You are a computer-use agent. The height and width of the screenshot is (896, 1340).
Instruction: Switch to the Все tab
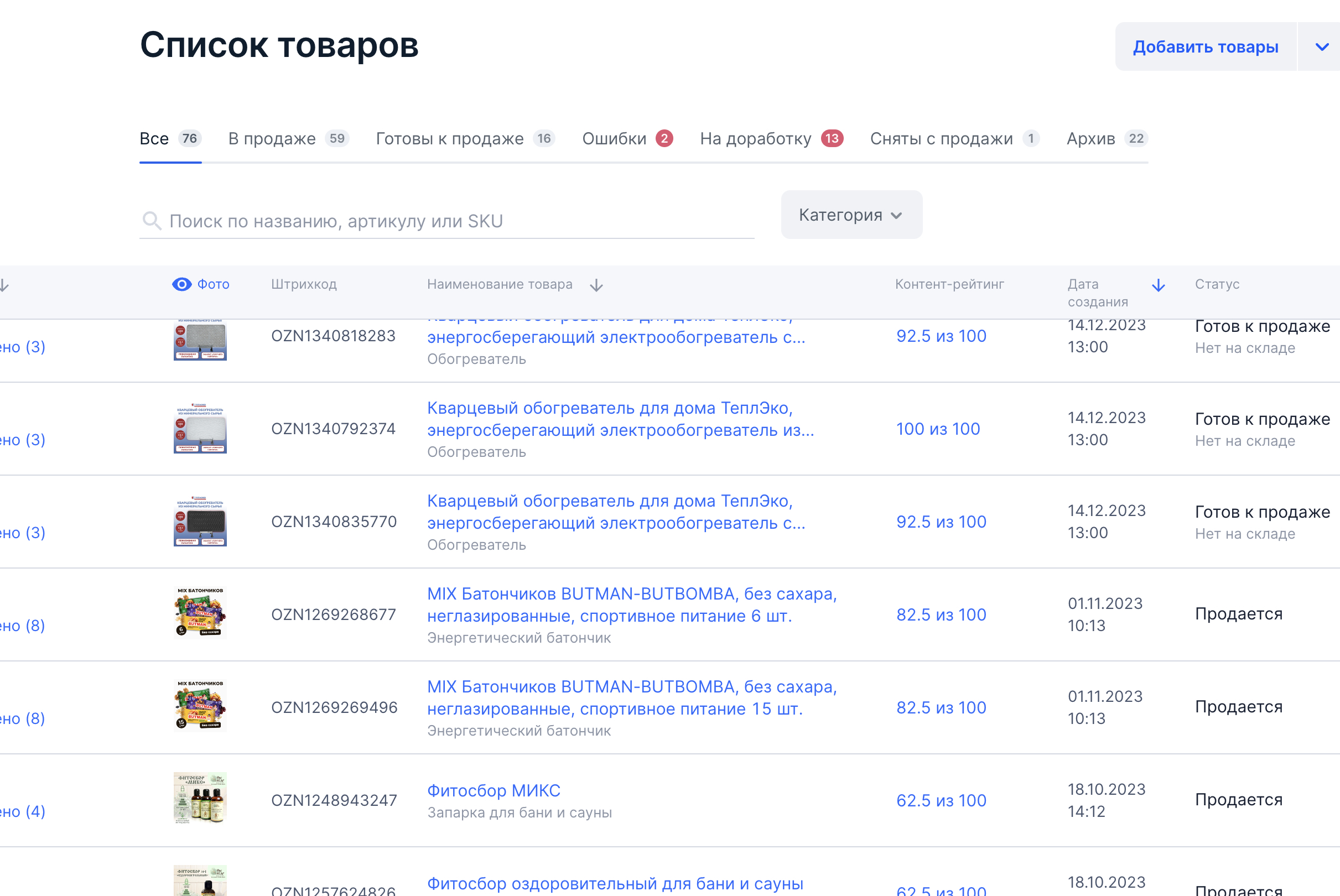170,138
